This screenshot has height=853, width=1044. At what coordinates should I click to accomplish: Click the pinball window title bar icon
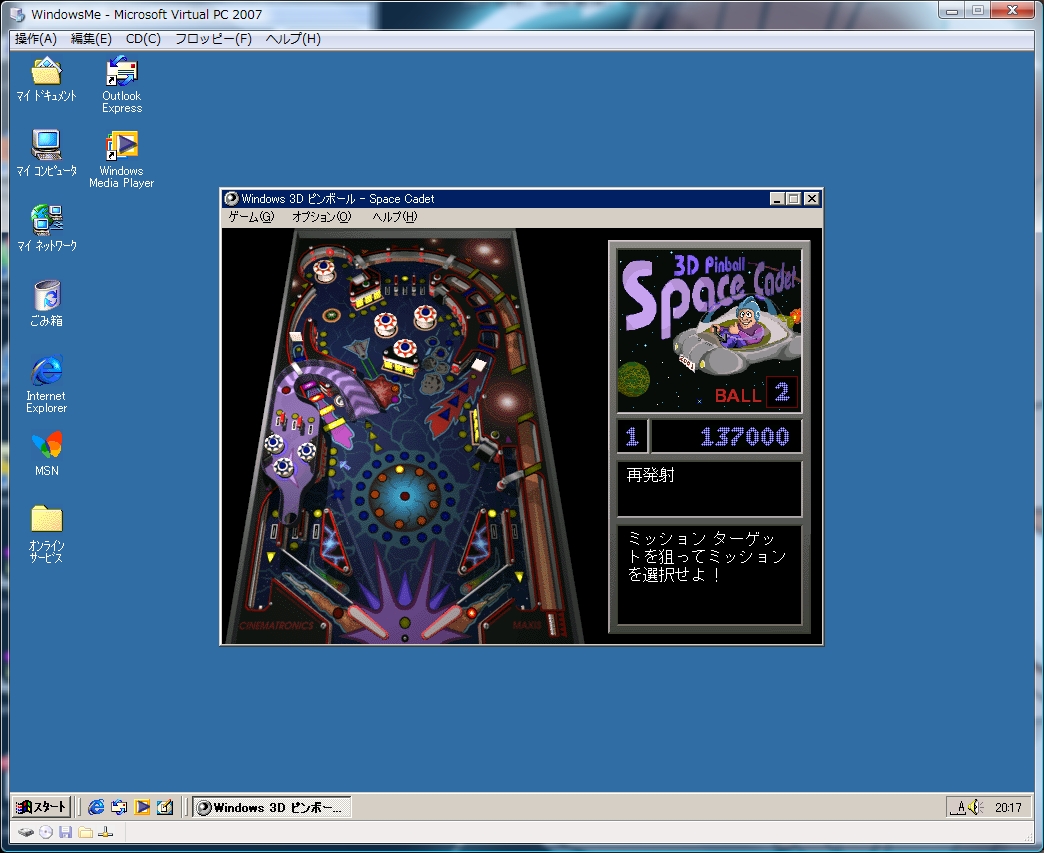pyautogui.click(x=232, y=198)
